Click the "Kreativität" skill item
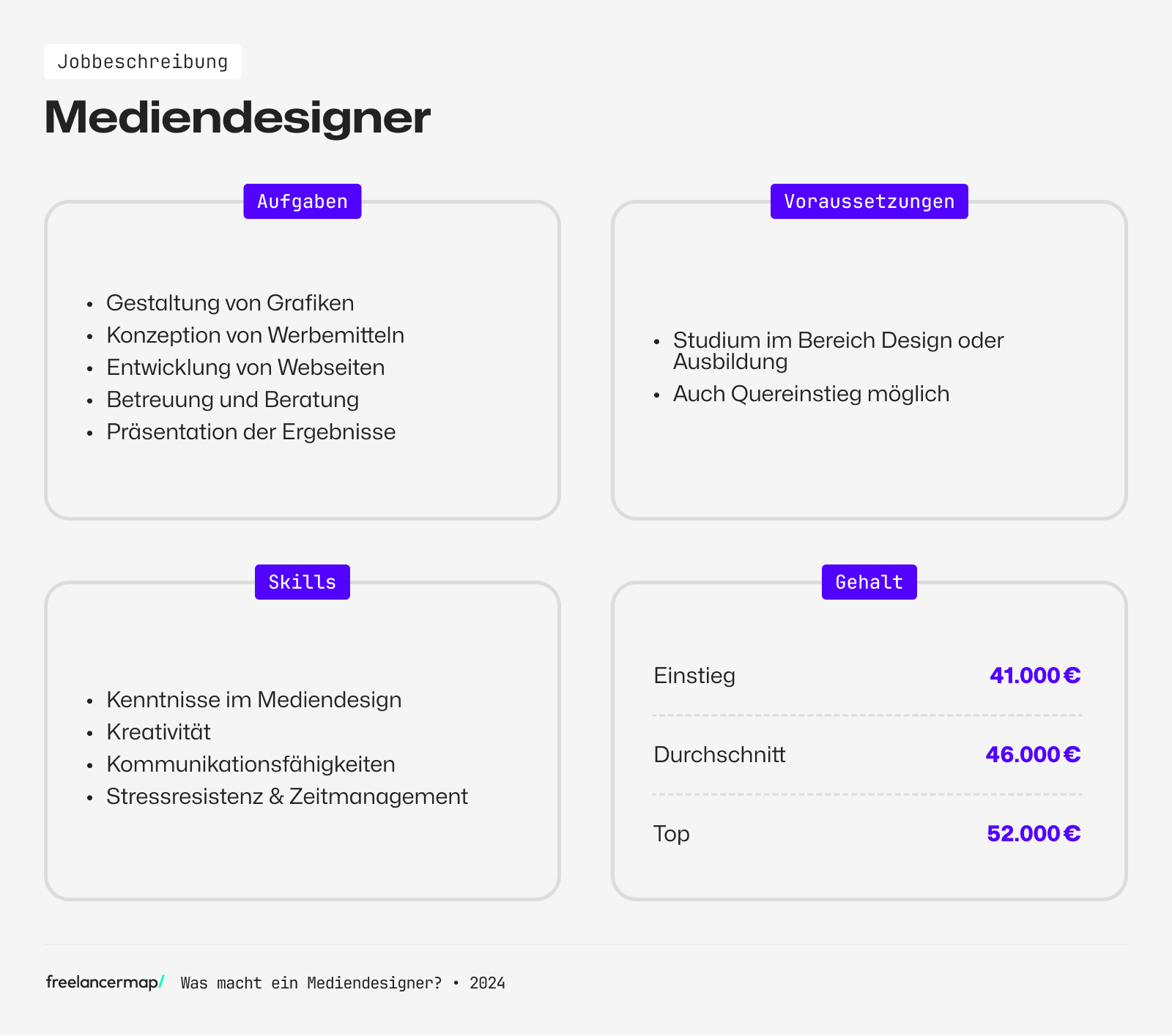Image resolution: width=1172 pixels, height=1036 pixels. point(158,732)
